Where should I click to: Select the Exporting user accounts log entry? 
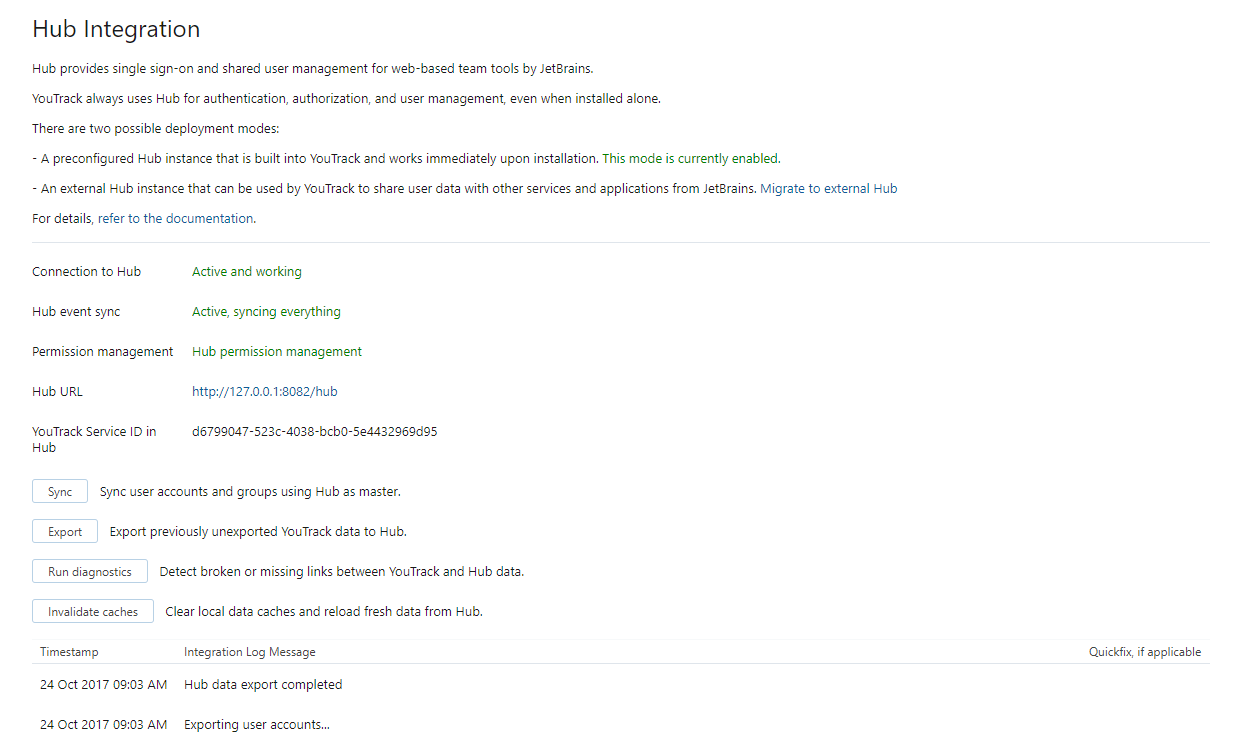(x=257, y=725)
